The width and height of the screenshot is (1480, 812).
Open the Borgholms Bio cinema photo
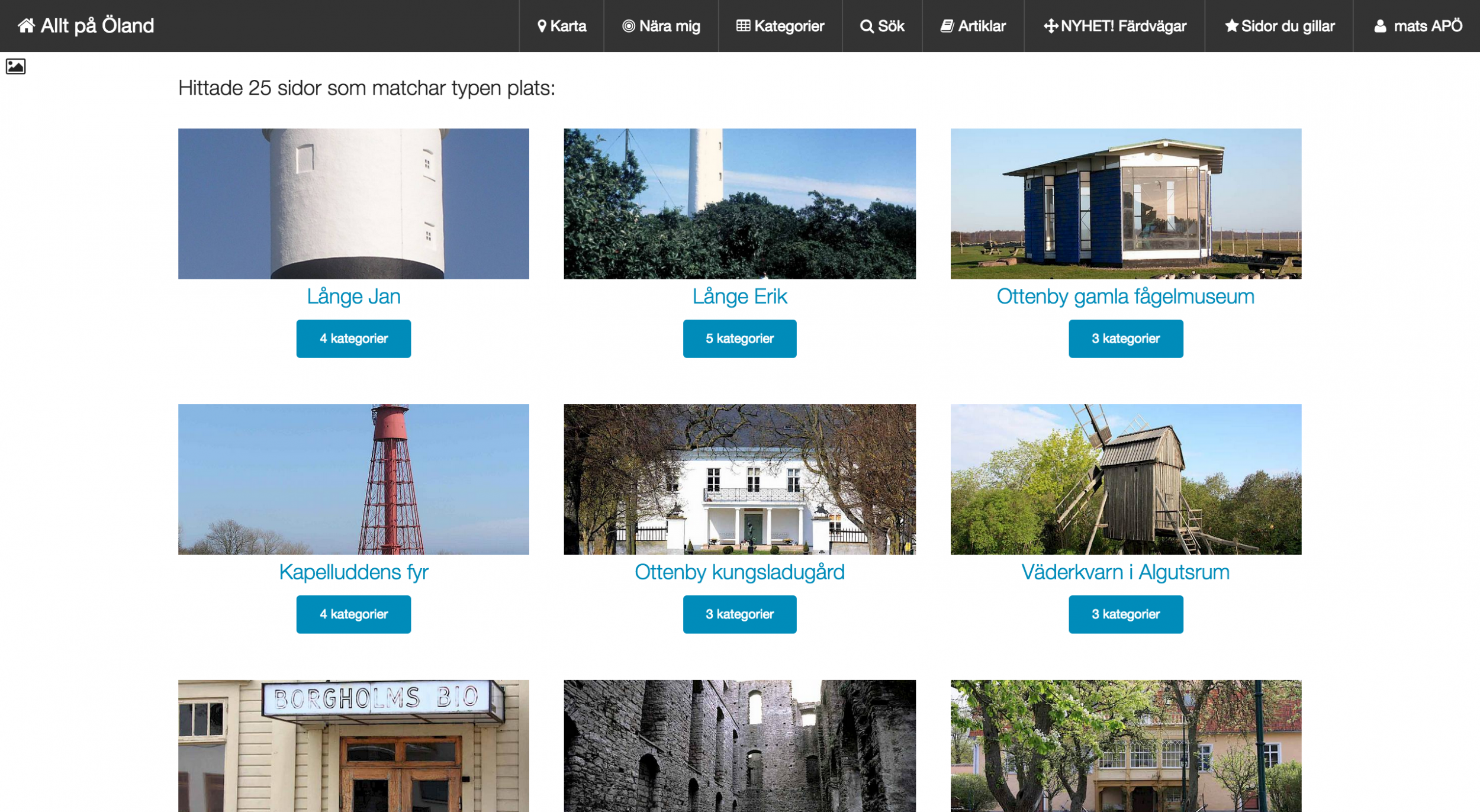coord(353,746)
